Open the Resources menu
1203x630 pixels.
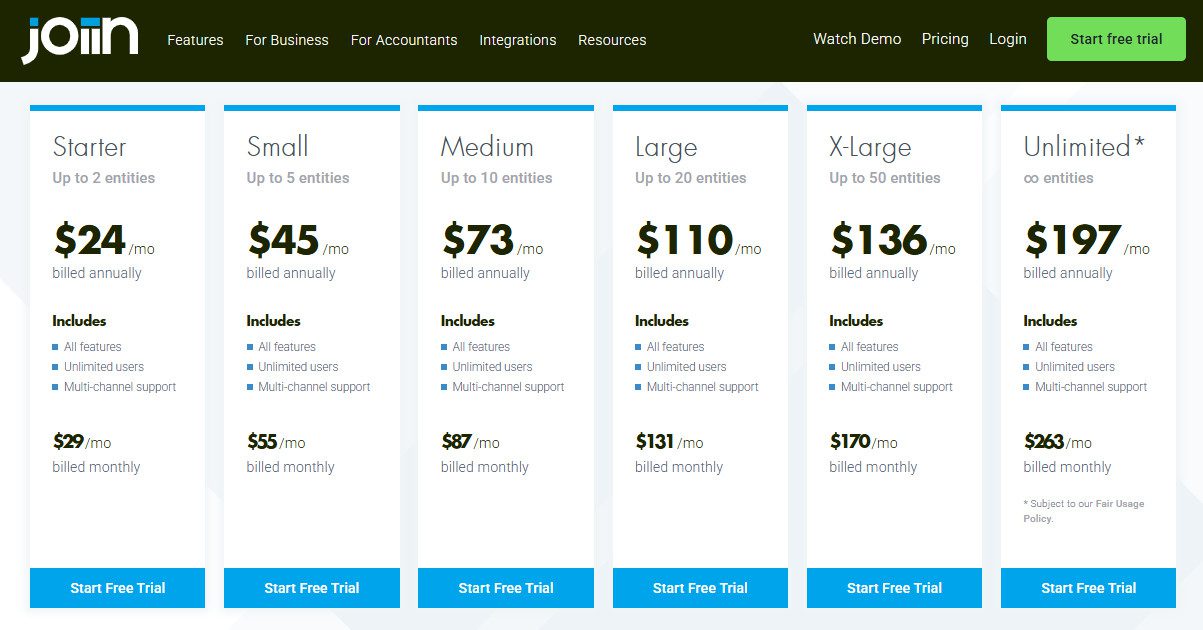[612, 40]
